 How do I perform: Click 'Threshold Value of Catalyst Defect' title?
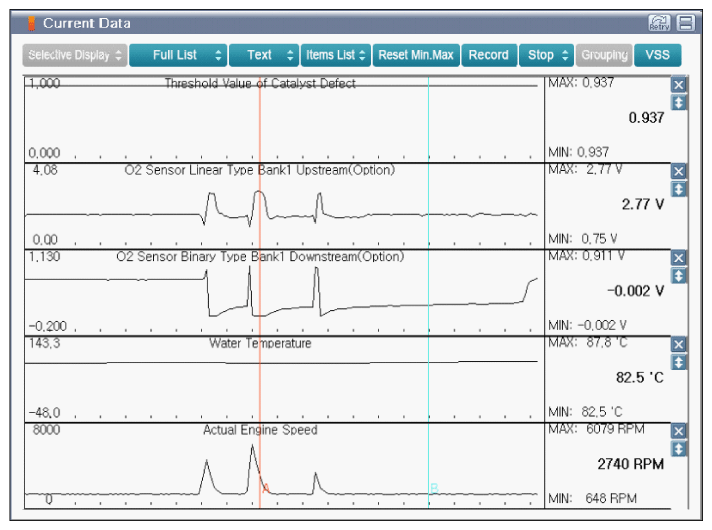click(260, 84)
